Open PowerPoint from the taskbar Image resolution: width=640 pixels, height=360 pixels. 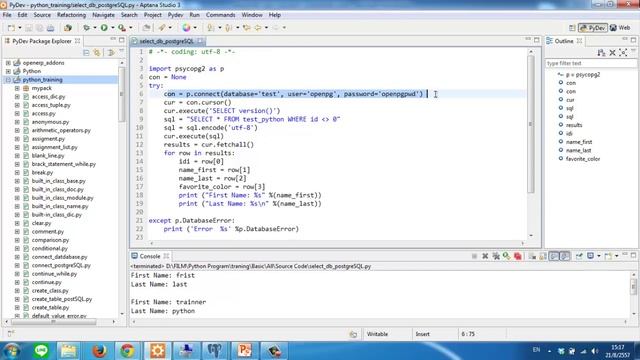[x=244, y=351]
